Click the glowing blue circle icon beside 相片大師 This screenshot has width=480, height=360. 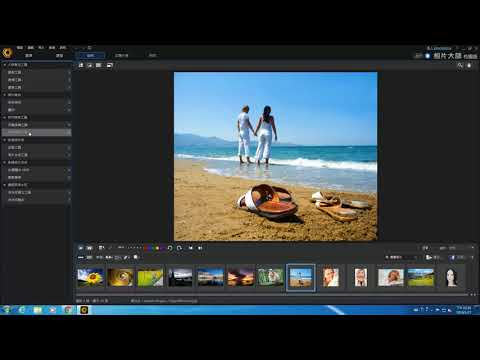[x=427, y=56]
